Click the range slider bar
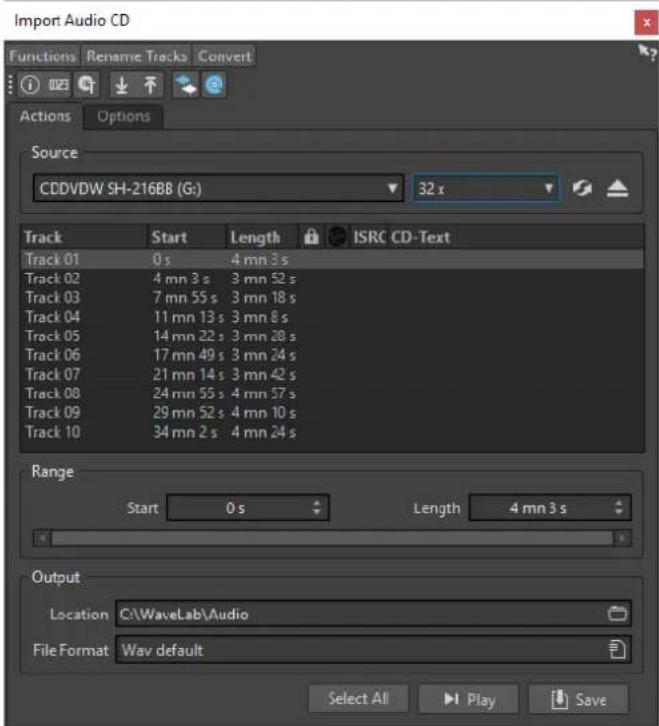The image size is (659, 726). click(332, 538)
